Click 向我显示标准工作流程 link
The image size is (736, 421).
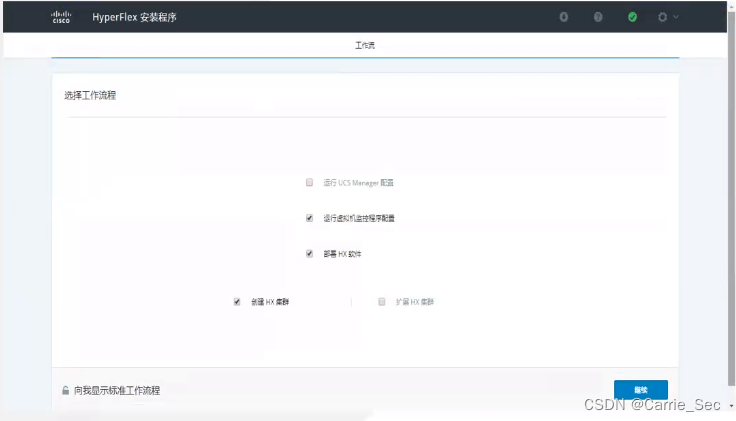click(117, 390)
